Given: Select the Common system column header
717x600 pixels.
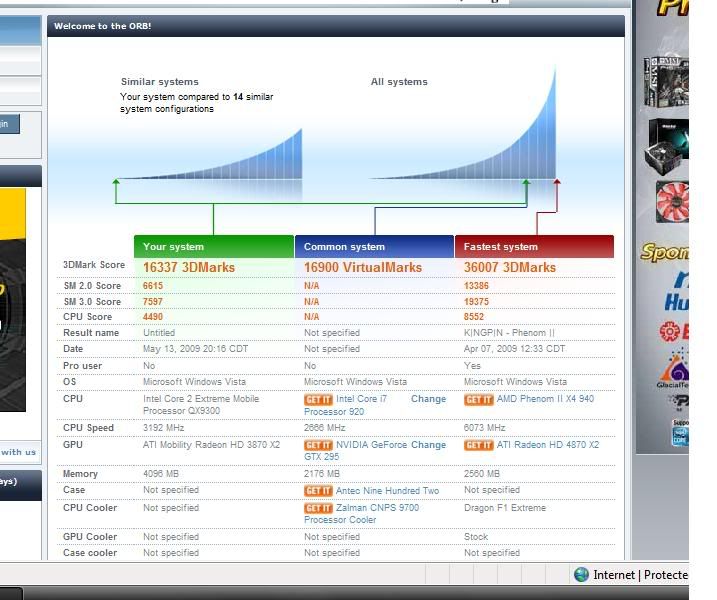Looking at the screenshot, I should click(374, 246).
